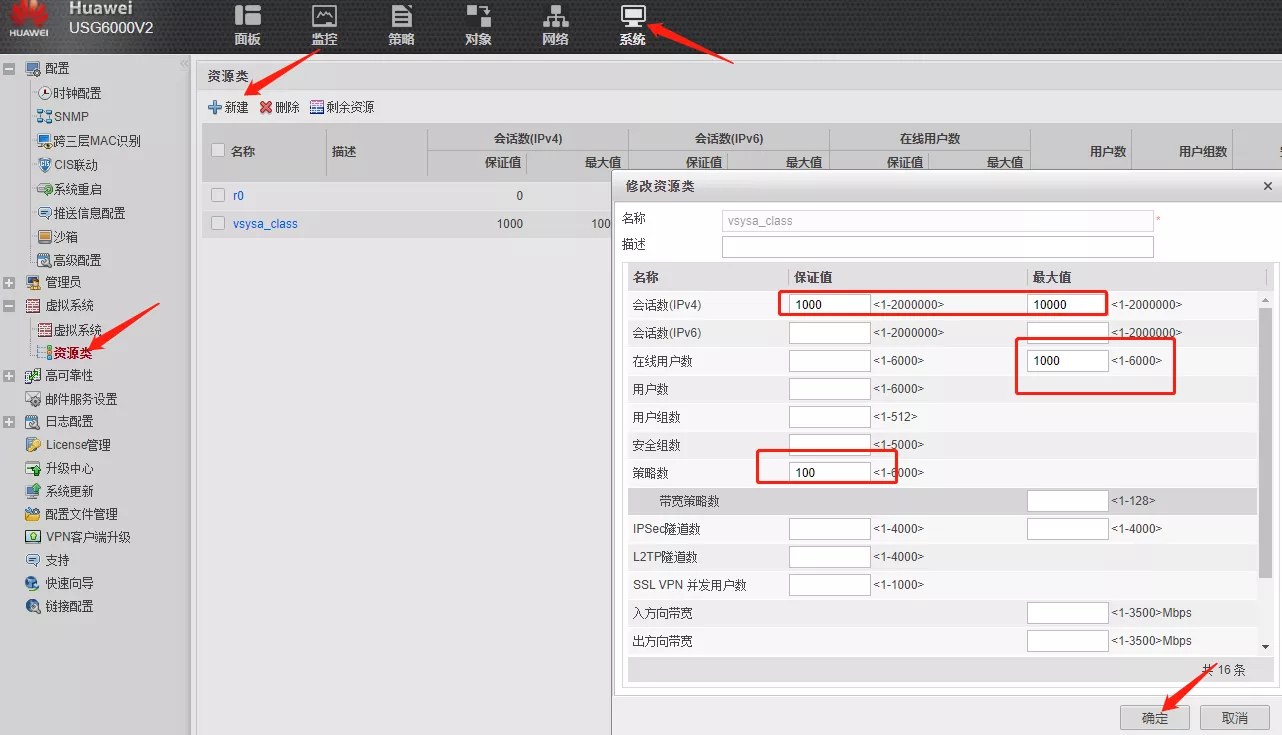This screenshot has height=735, width=1282.
Task: Check the vsysa_class row checkbox
Action: click(218, 223)
